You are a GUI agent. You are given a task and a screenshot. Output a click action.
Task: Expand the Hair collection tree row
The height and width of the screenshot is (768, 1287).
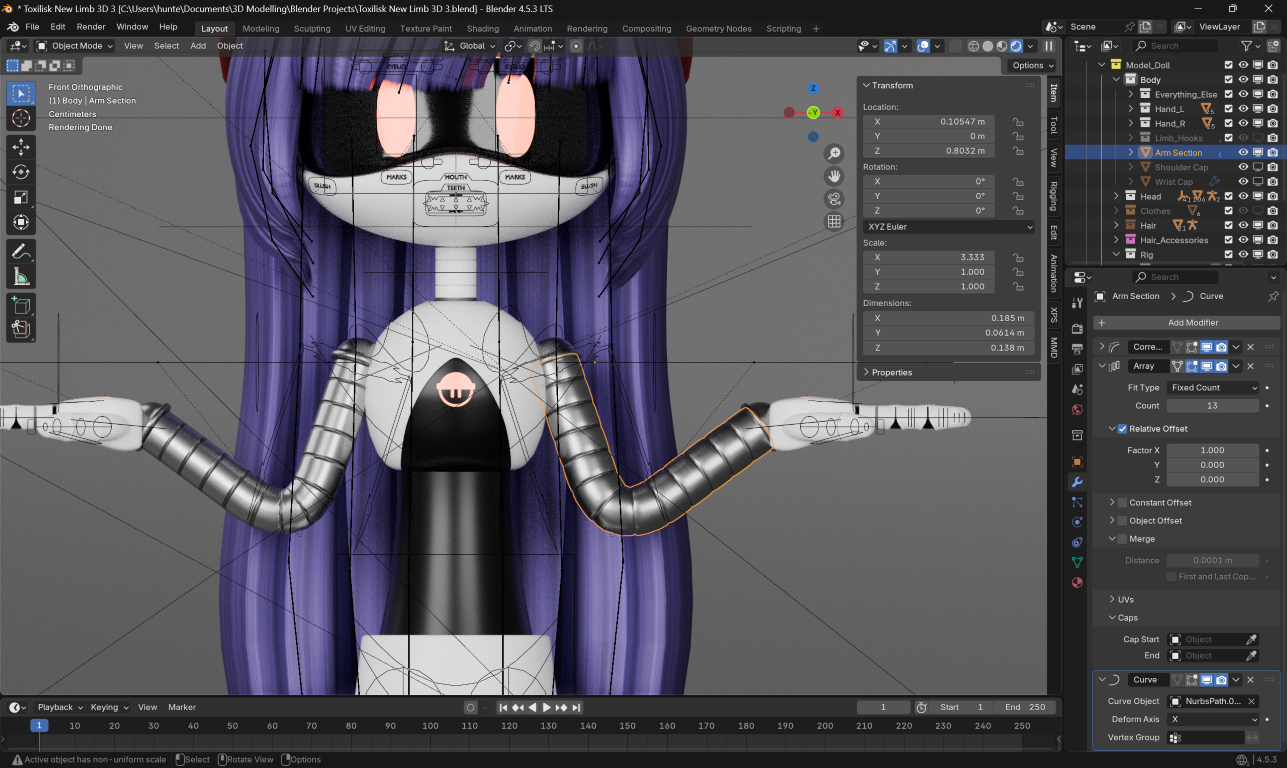point(1117,226)
